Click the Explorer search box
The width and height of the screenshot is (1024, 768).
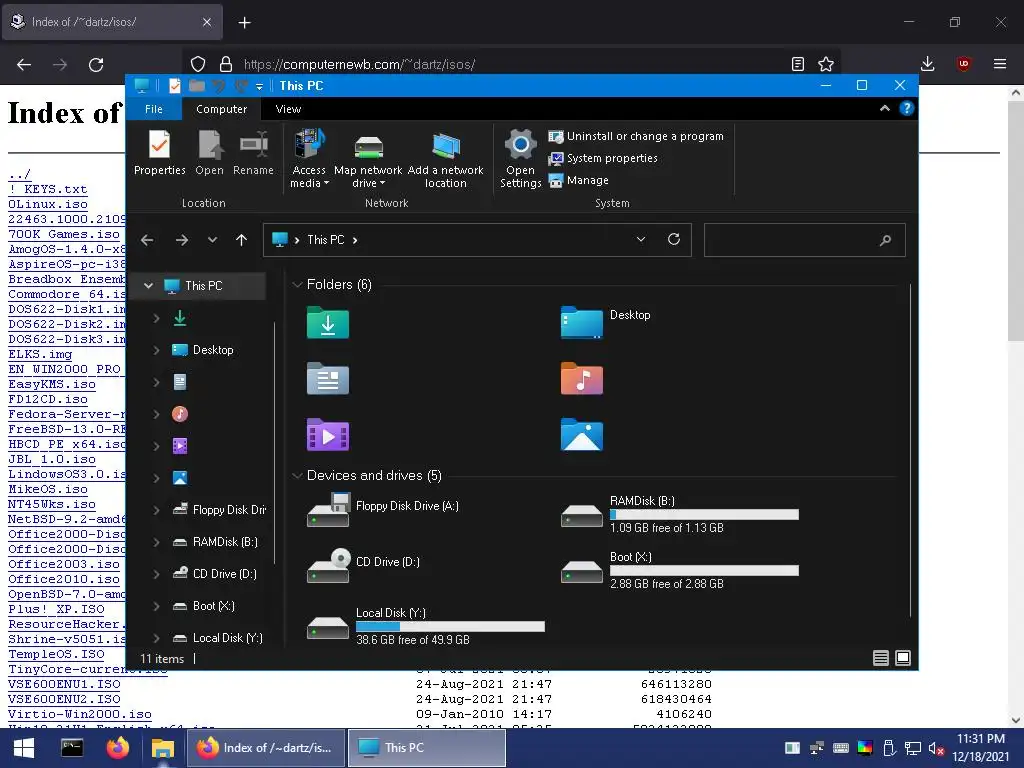[x=805, y=240]
